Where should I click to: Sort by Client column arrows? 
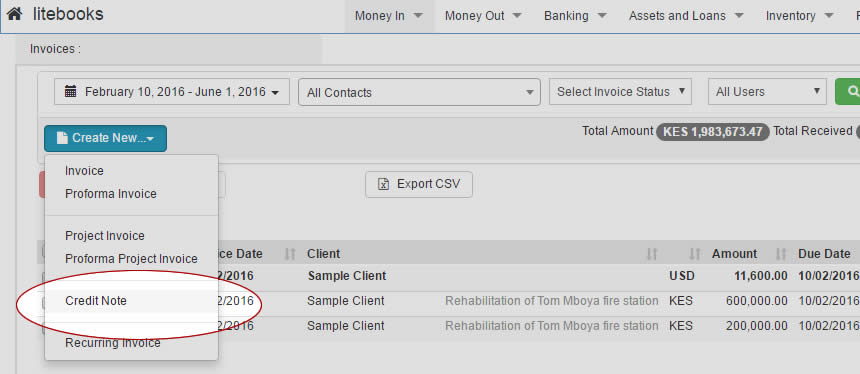[652, 254]
